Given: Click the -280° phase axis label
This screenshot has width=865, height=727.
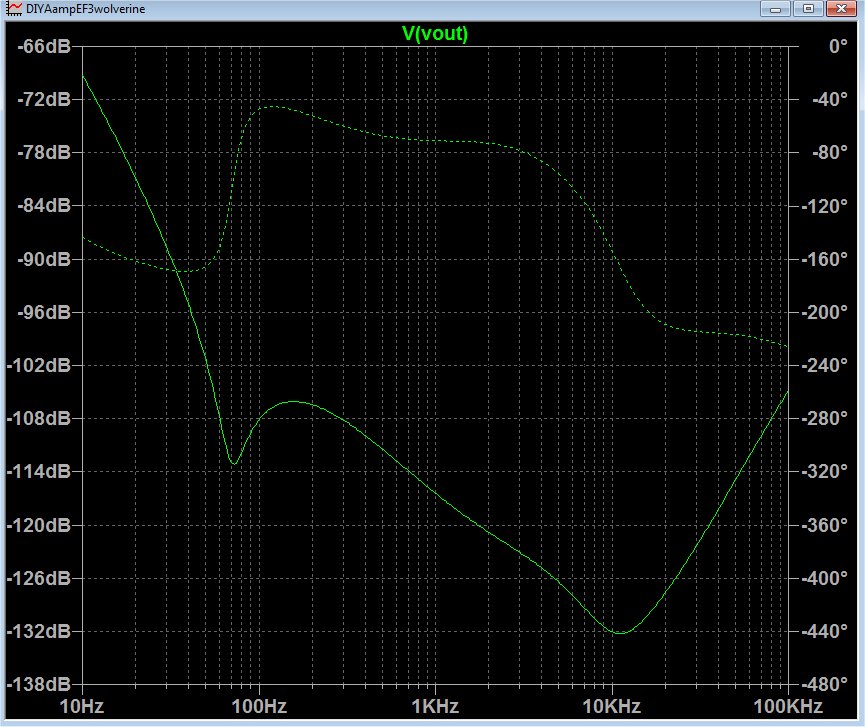Looking at the screenshot, I should click(824, 418).
